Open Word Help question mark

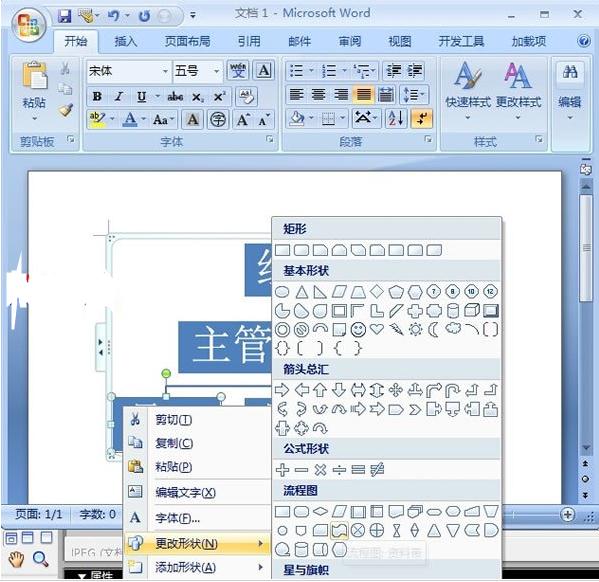point(583,41)
